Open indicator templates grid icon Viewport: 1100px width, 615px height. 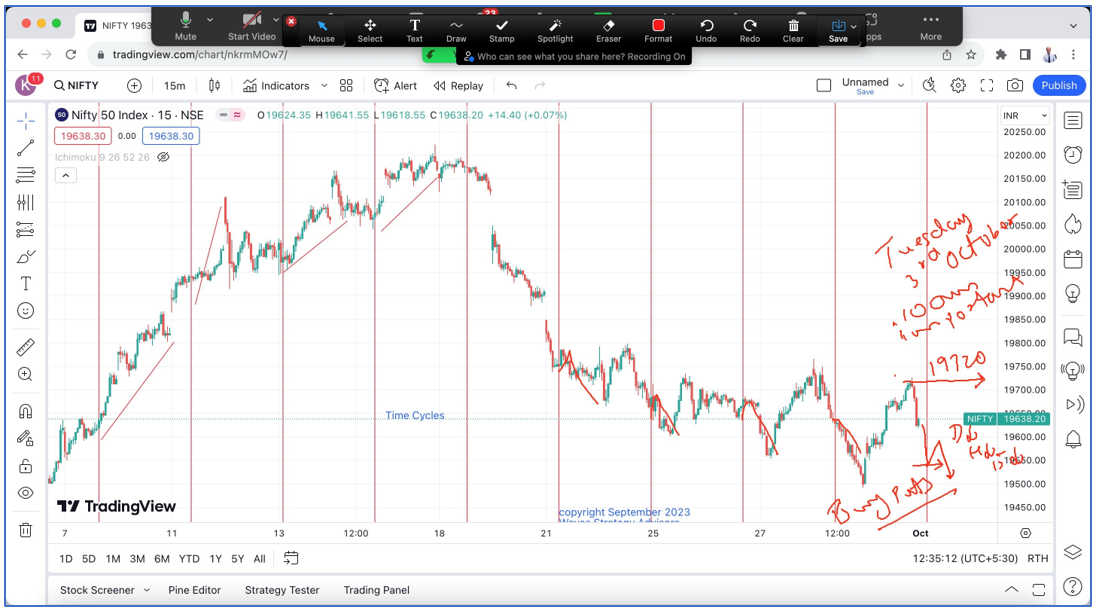(346, 86)
